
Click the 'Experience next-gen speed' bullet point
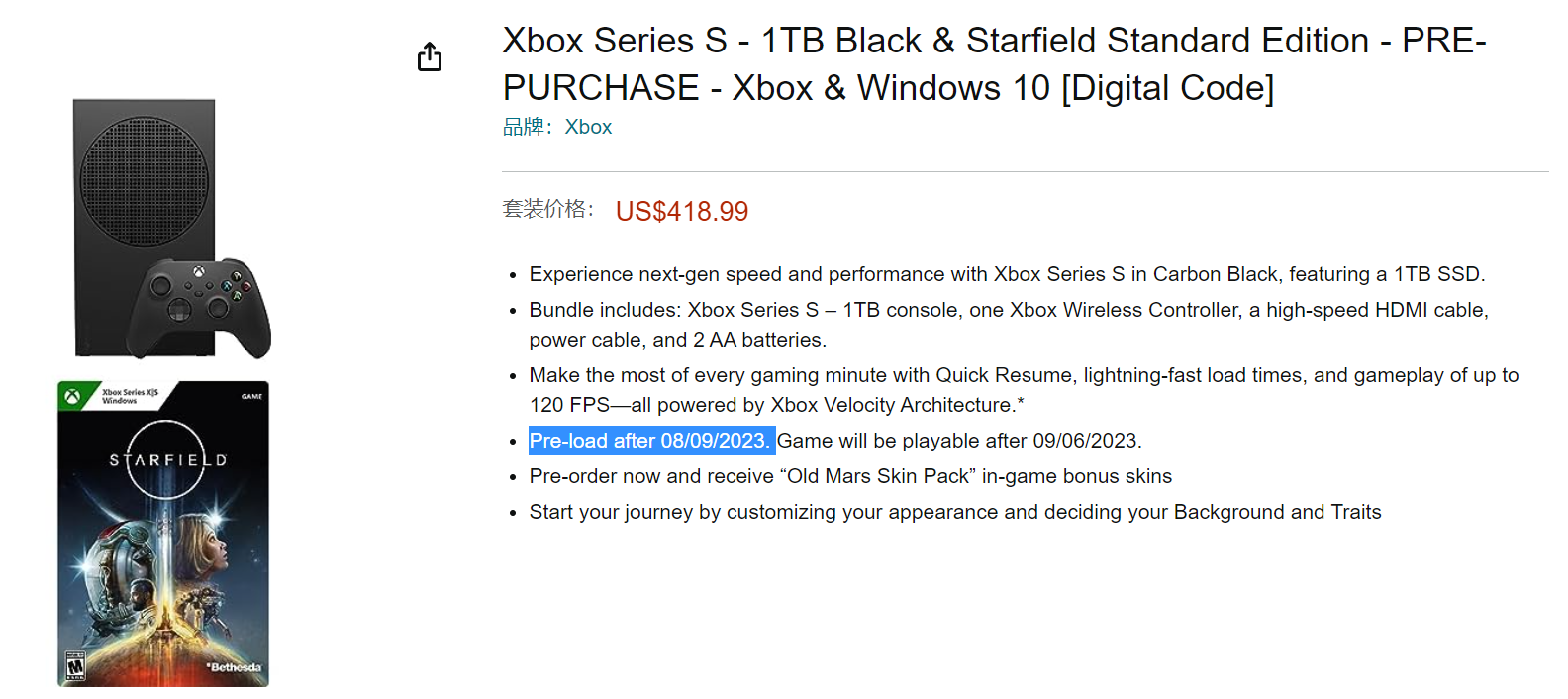pos(1007,274)
